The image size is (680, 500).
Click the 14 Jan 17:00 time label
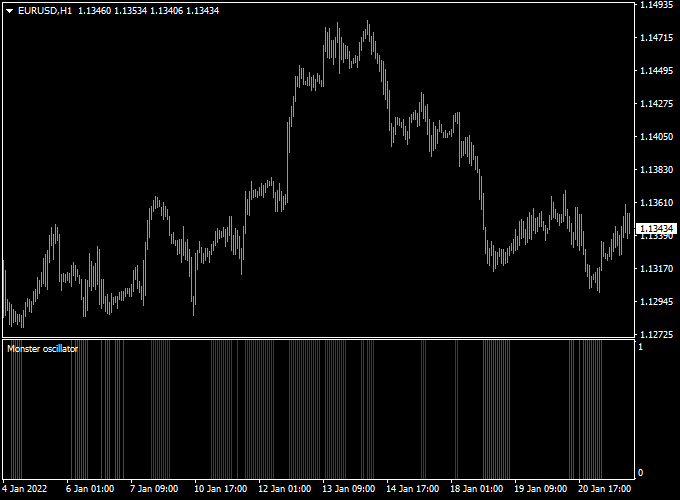point(412,489)
